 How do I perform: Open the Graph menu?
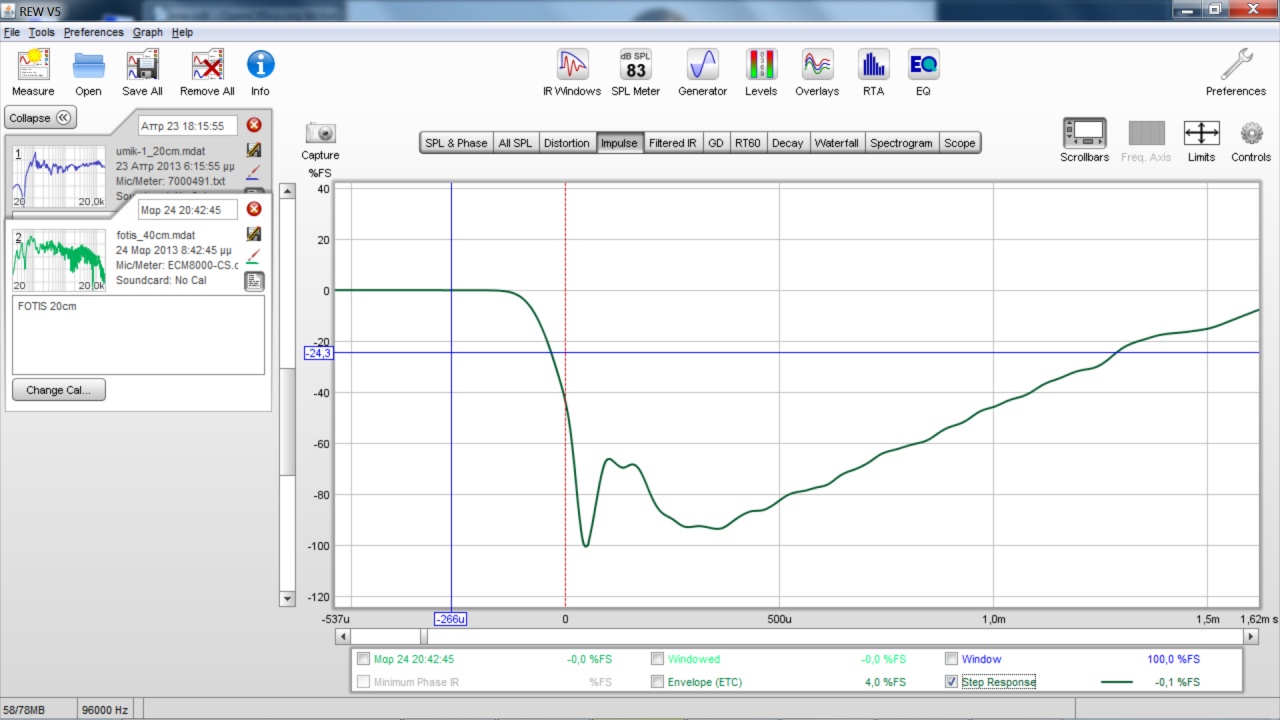(x=147, y=32)
